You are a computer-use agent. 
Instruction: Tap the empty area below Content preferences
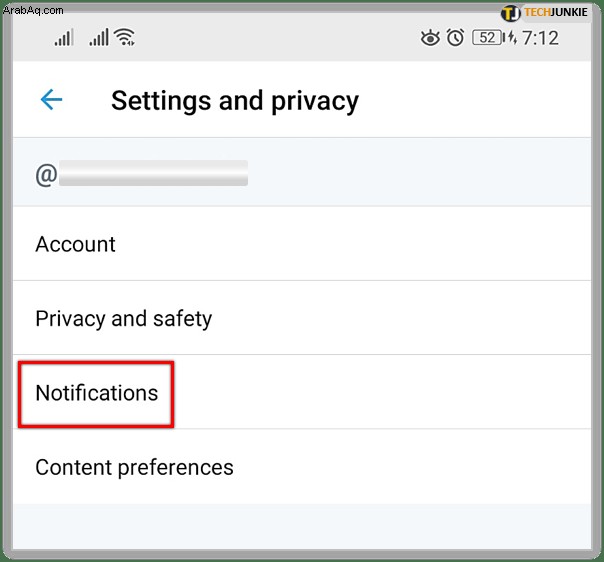[x=302, y=526]
